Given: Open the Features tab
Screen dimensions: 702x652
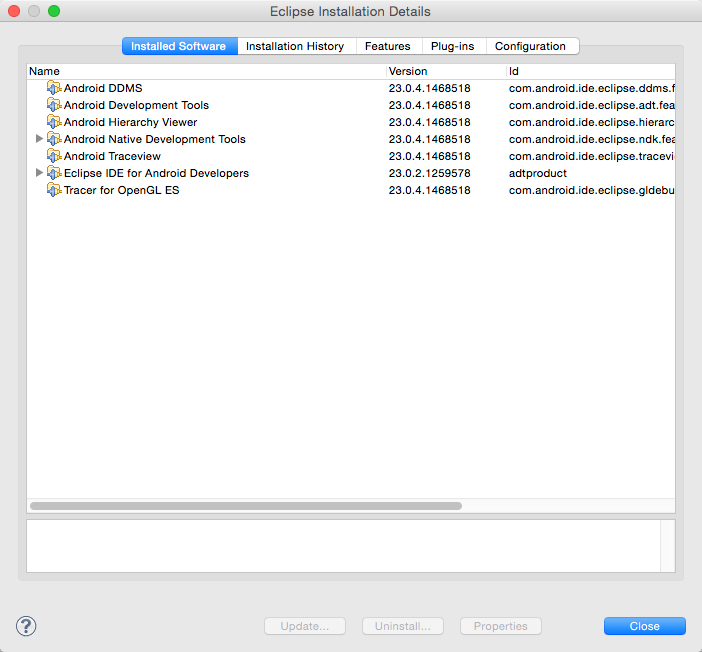Looking at the screenshot, I should pyautogui.click(x=387, y=46).
